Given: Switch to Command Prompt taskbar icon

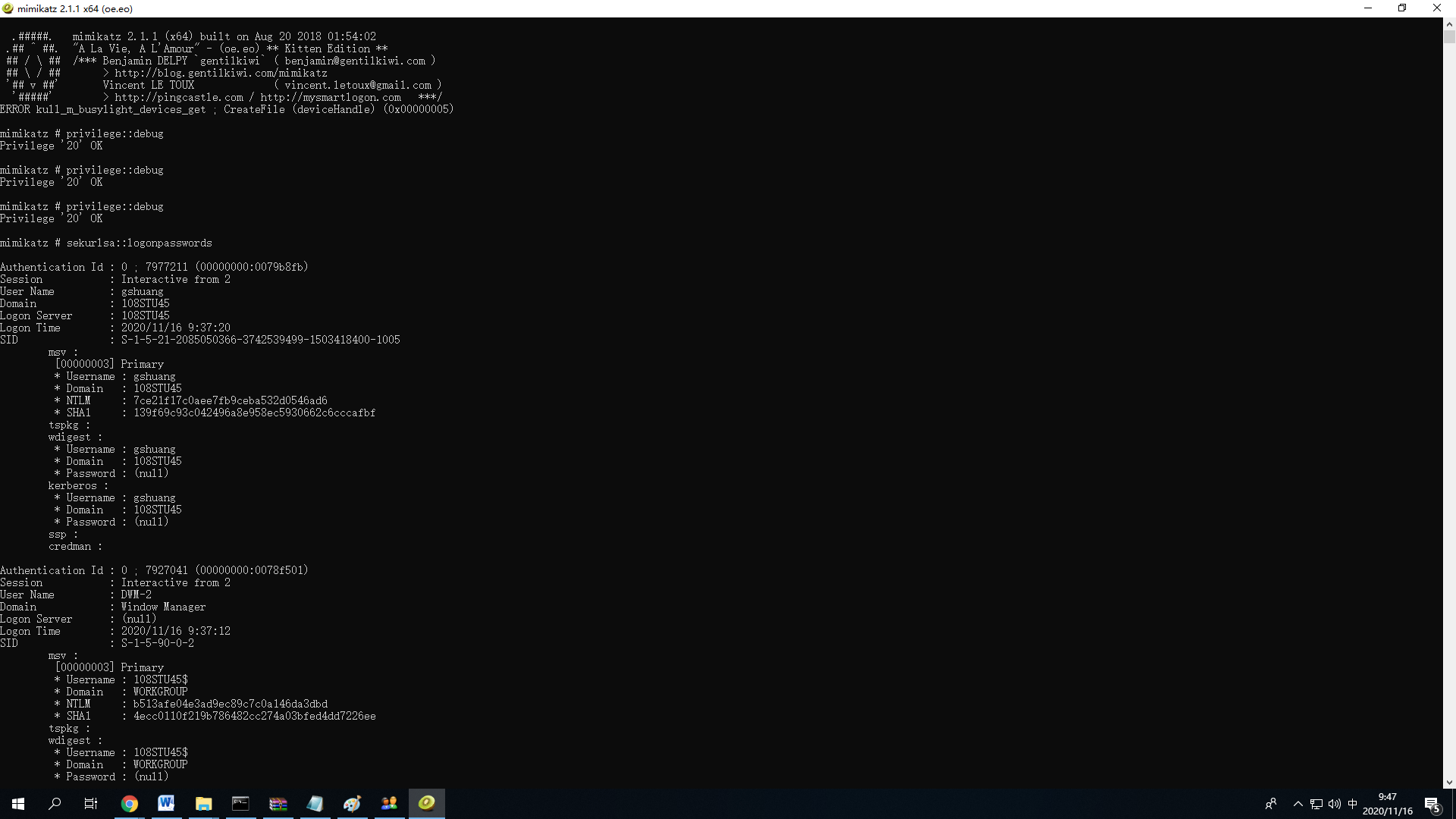Looking at the screenshot, I should 240,804.
